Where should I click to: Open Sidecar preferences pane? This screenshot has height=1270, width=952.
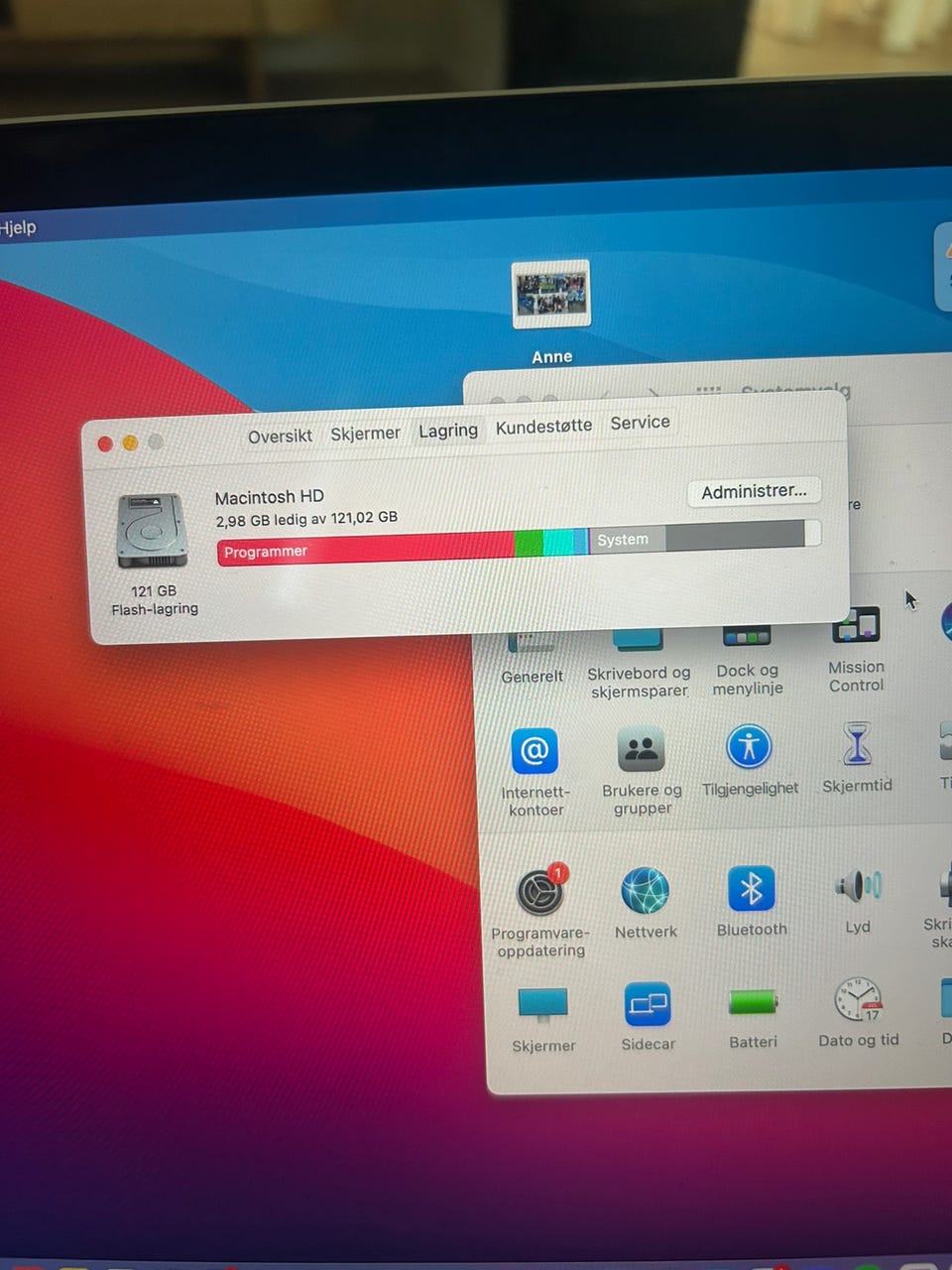point(648,1017)
